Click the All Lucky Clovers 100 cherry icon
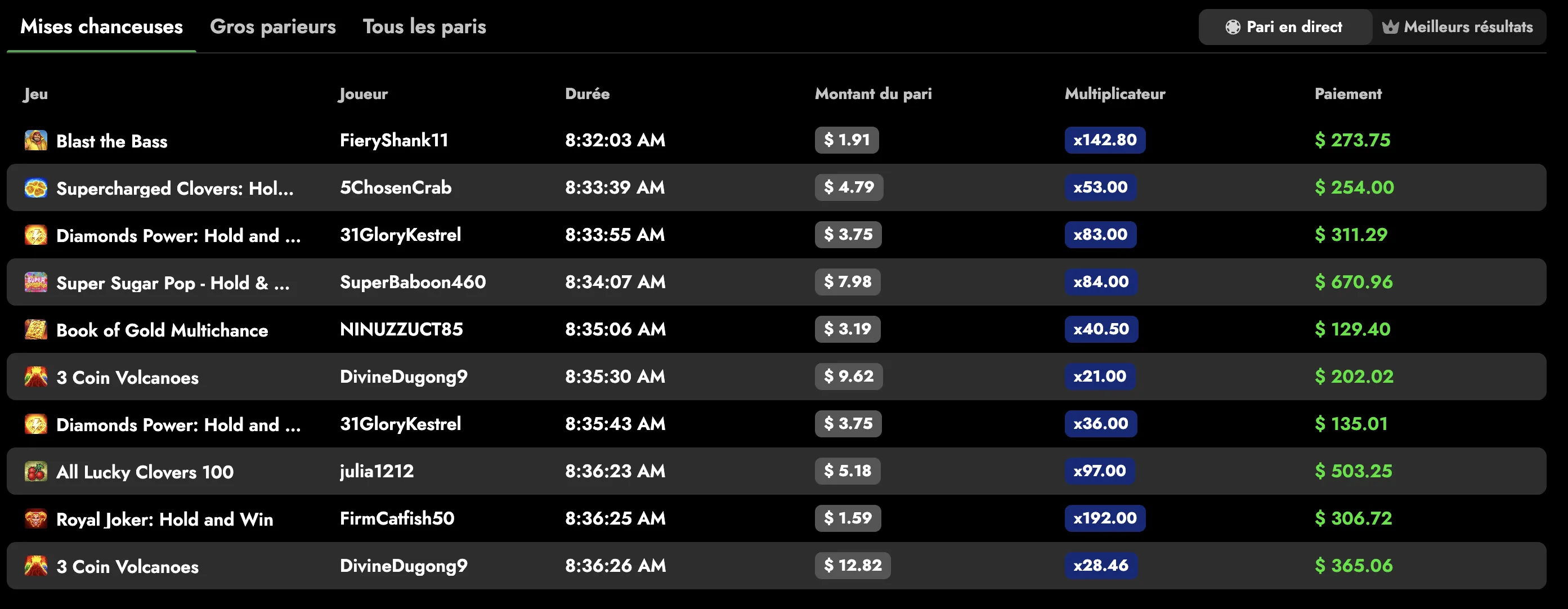 point(36,471)
